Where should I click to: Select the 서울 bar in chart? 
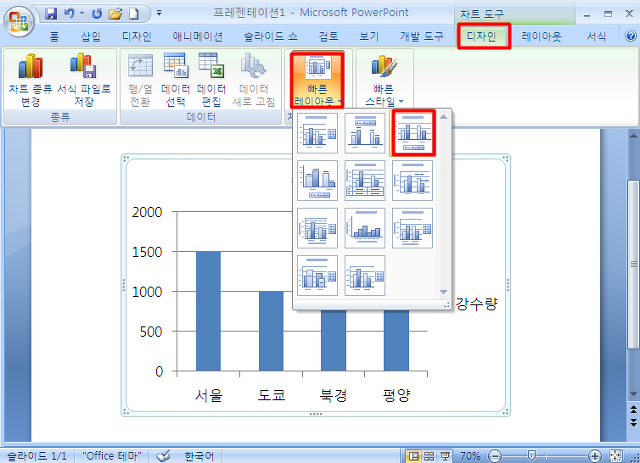(x=208, y=311)
